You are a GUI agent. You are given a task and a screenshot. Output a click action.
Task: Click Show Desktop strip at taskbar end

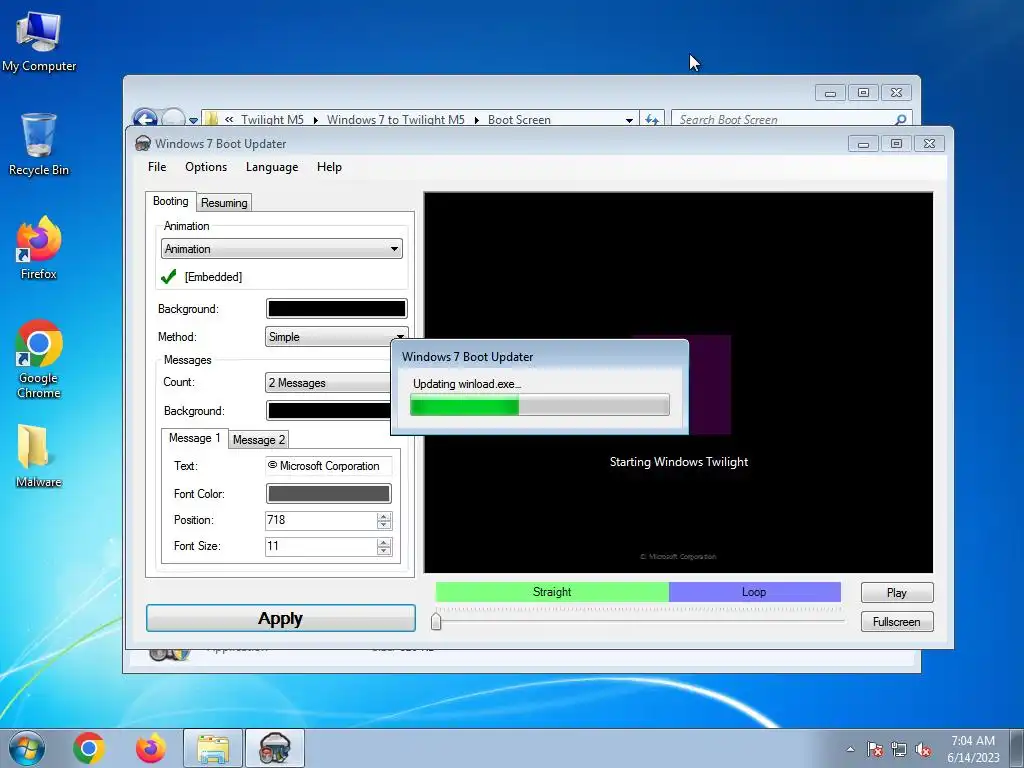[1017, 748]
